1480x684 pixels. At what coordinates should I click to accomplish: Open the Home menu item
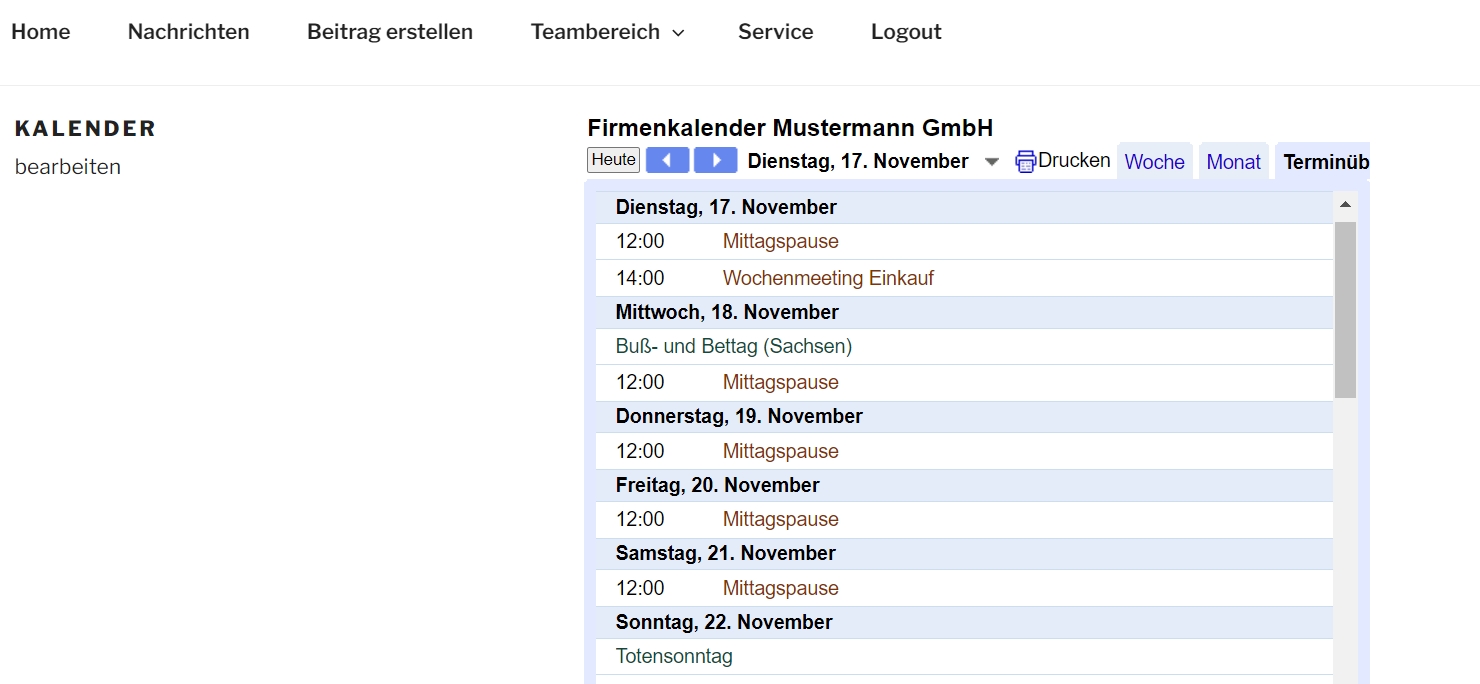(41, 32)
